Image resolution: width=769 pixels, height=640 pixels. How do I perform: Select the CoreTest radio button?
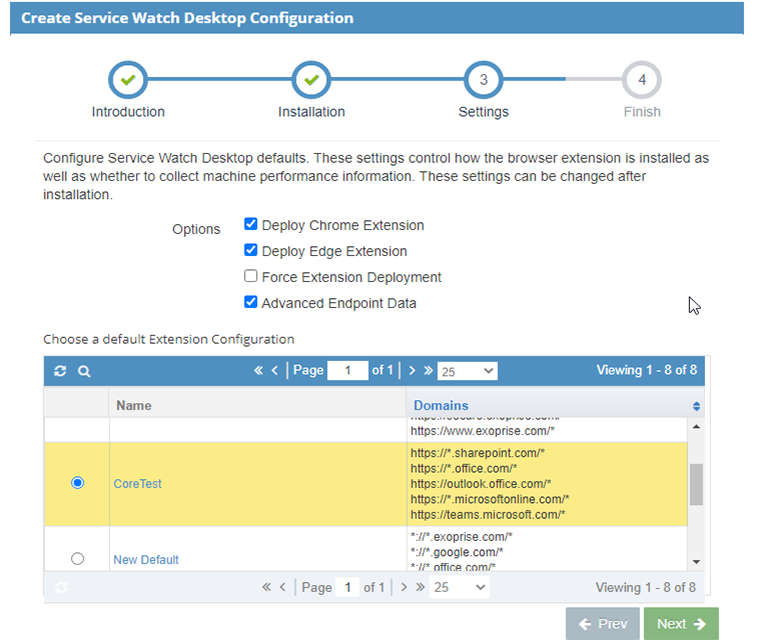click(x=77, y=483)
